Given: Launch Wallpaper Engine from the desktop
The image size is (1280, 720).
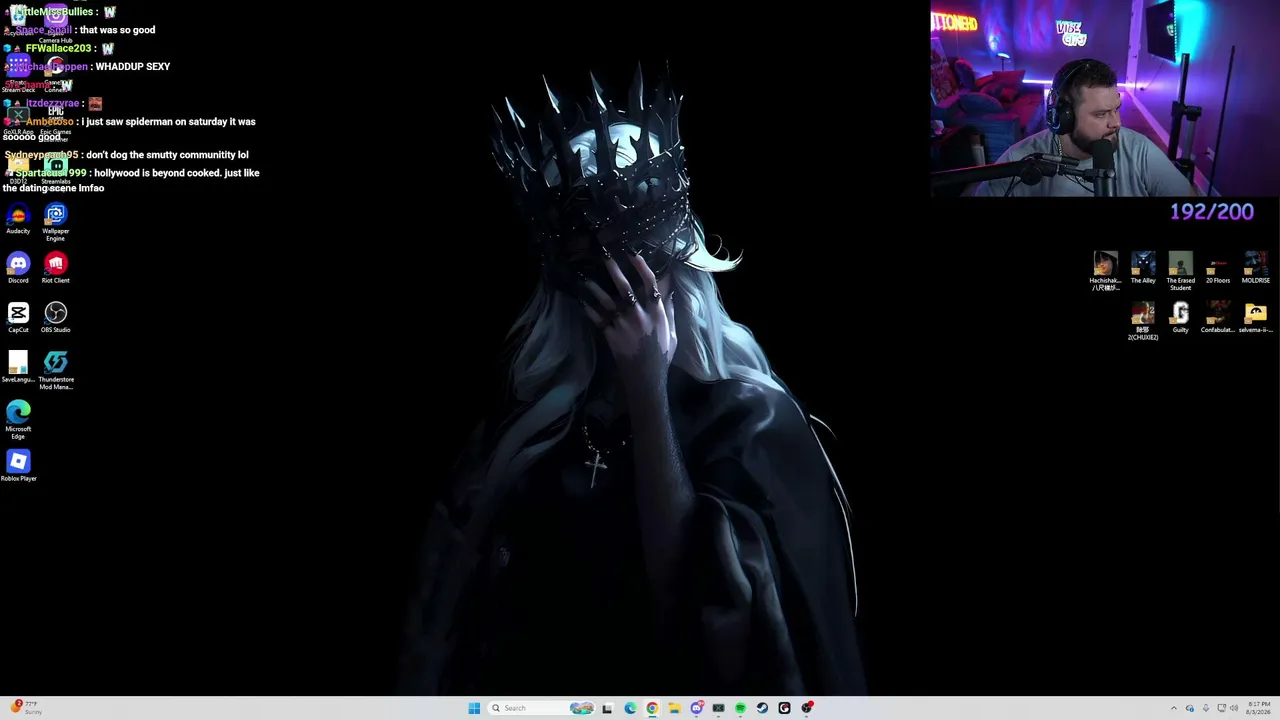Looking at the screenshot, I should (55, 222).
